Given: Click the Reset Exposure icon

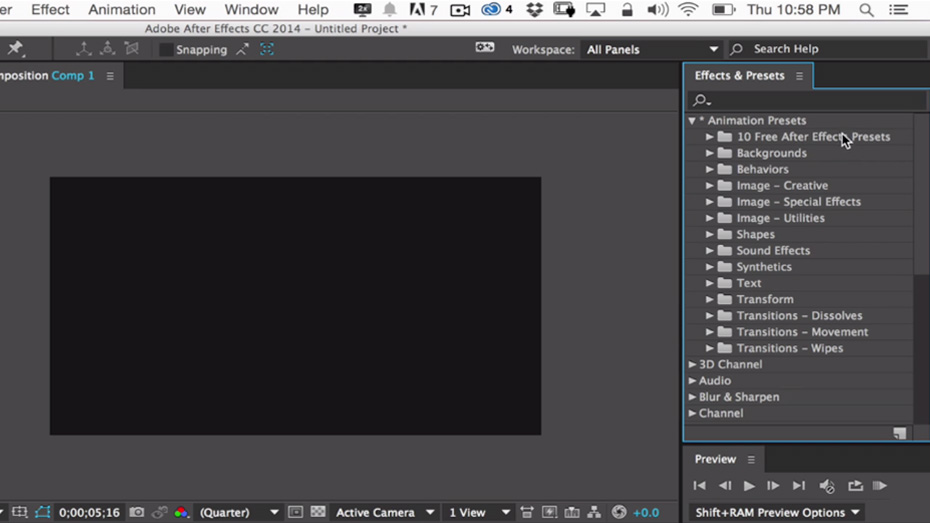Looking at the screenshot, I should [619, 512].
